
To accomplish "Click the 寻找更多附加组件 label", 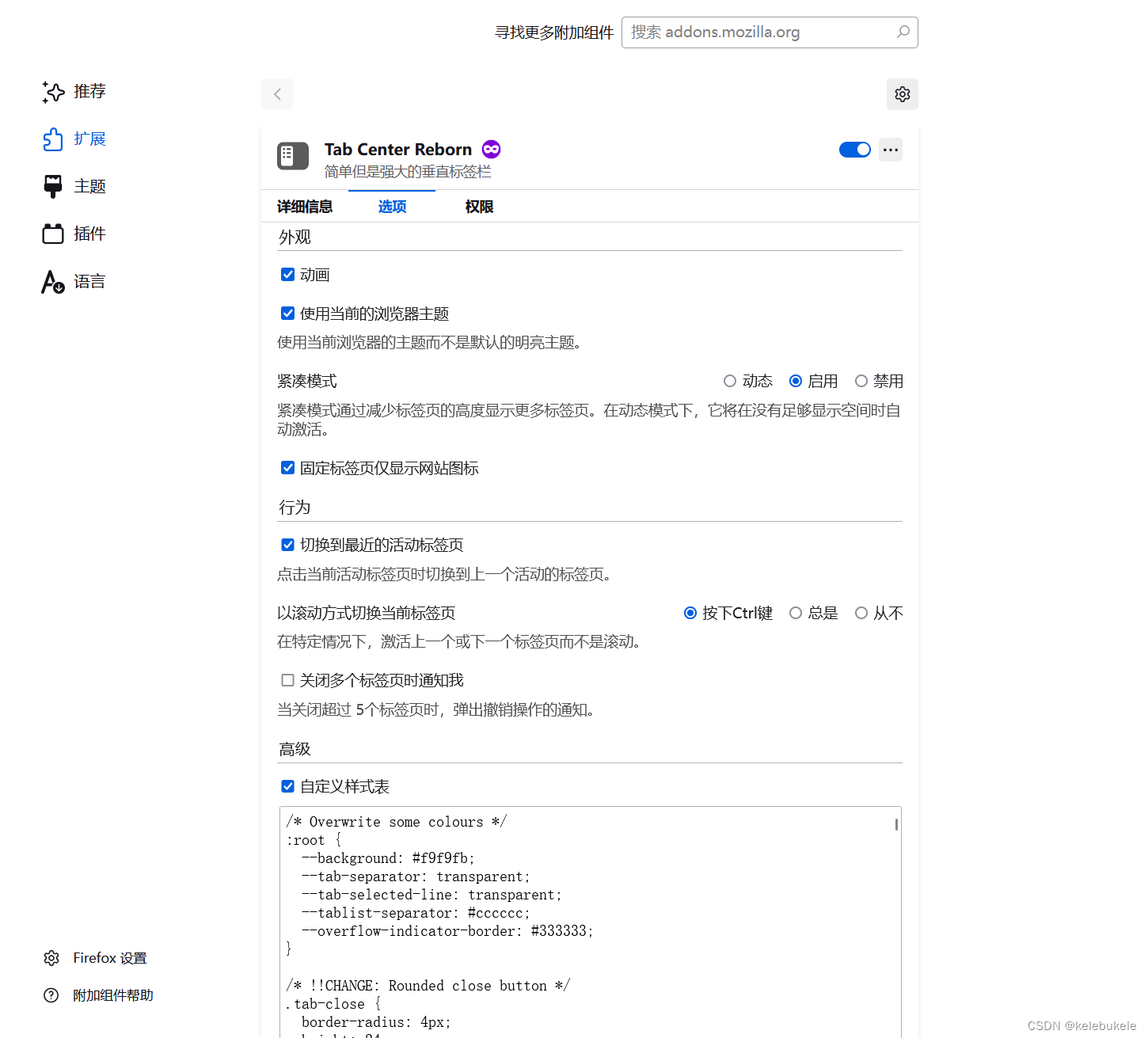I will click(x=554, y=32).
